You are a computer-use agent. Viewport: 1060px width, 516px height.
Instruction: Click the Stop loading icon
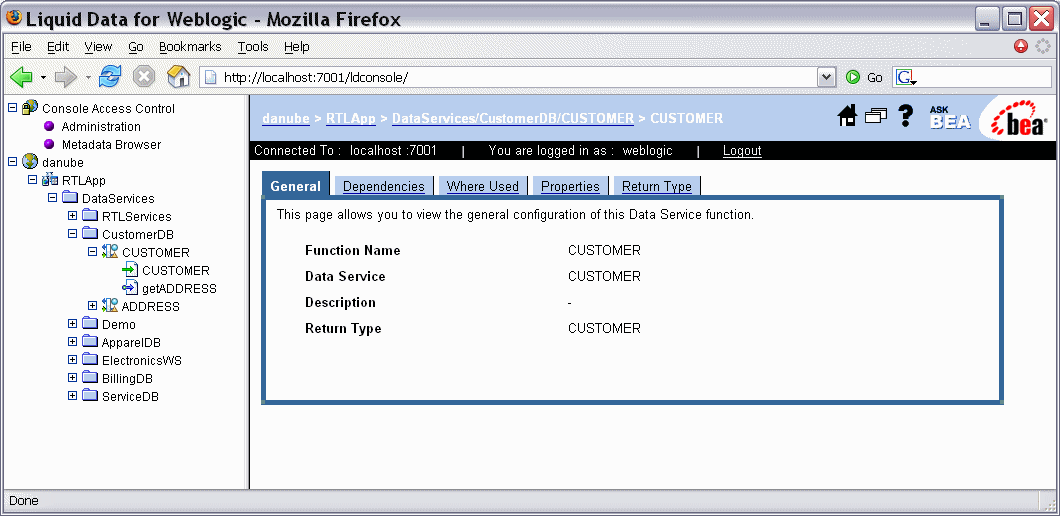pyautogui.click(x=143, y=77)
